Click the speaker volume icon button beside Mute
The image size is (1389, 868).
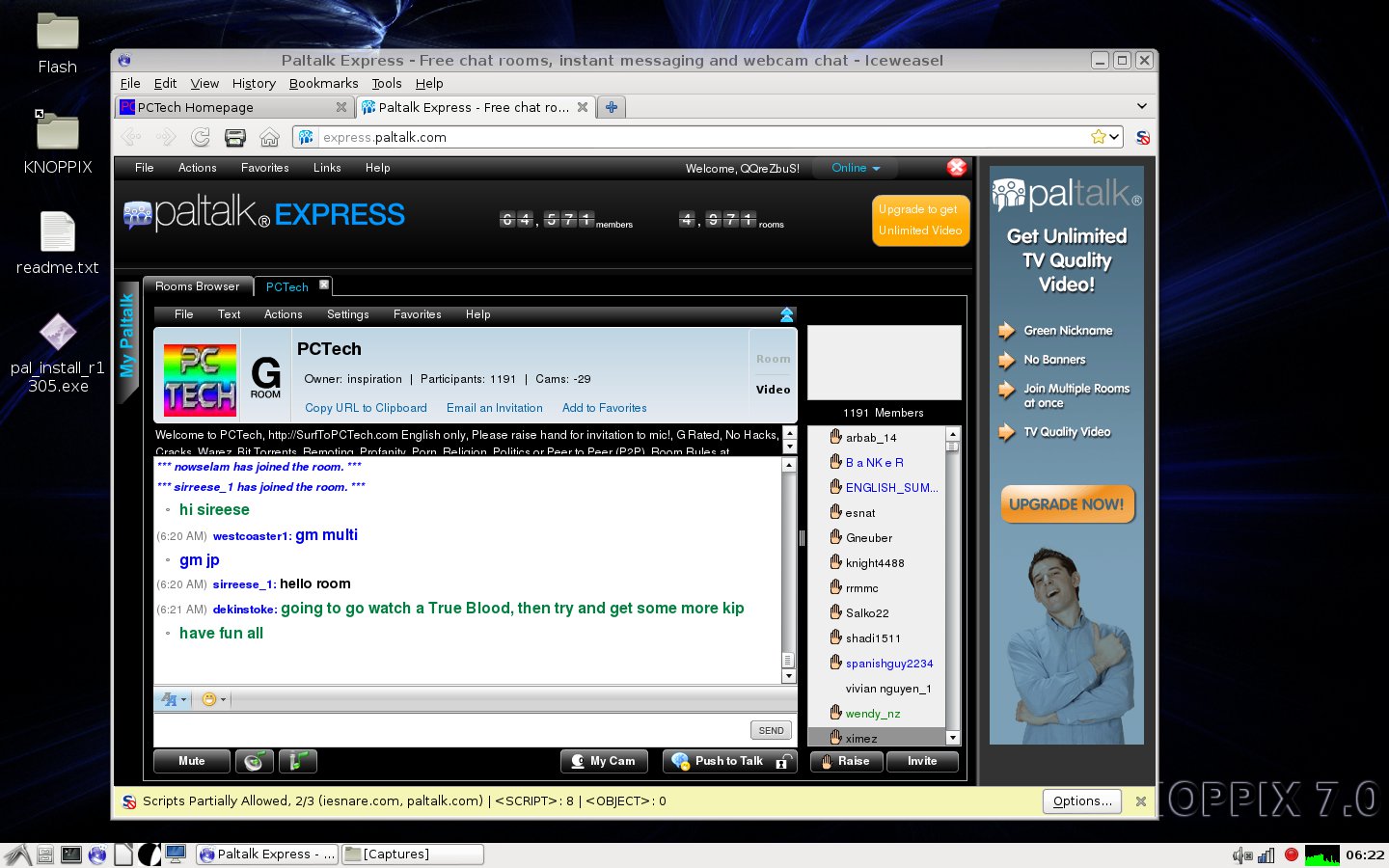(x=255, y=761)
